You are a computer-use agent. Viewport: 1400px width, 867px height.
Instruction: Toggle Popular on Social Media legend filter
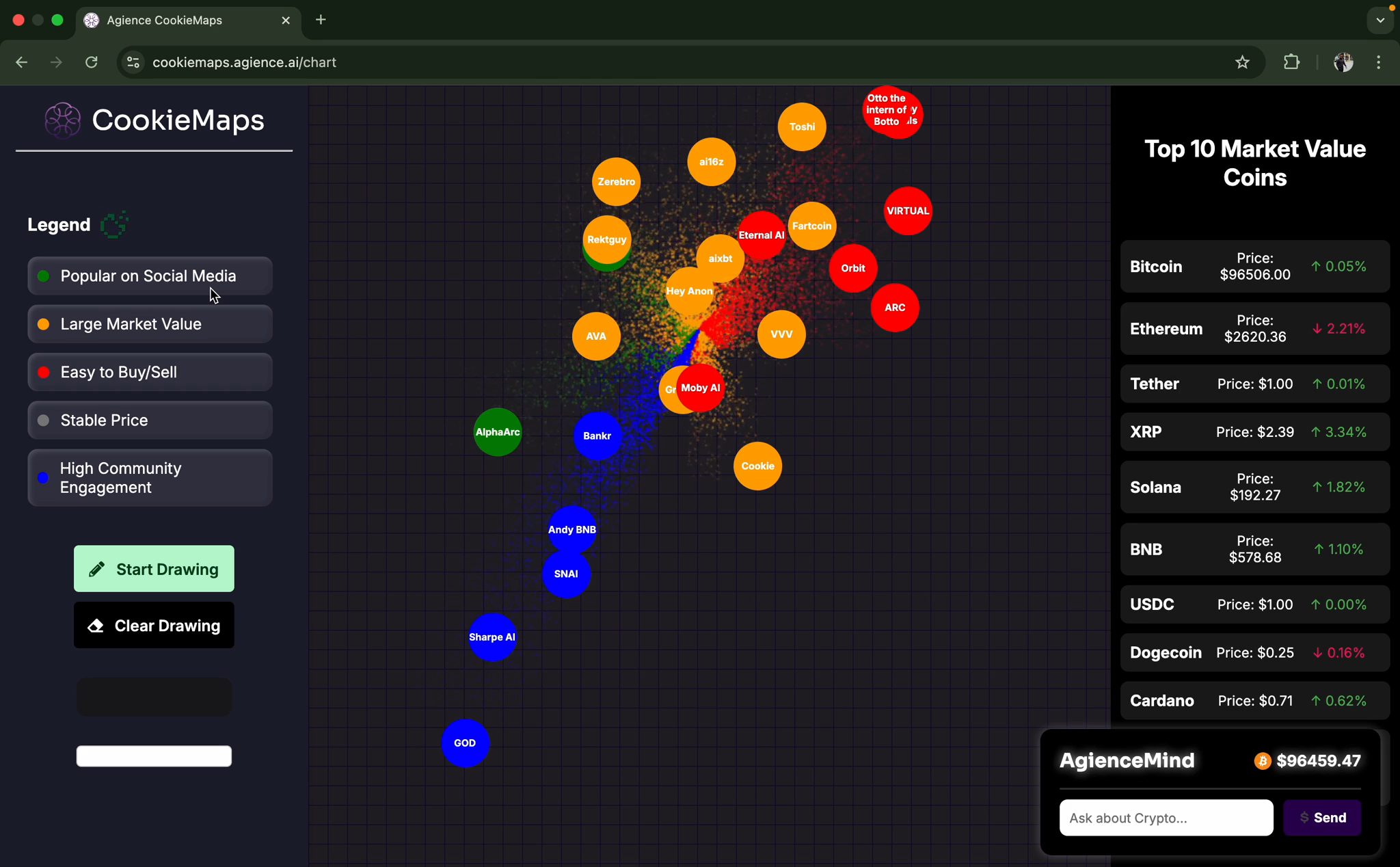point(150,276)
